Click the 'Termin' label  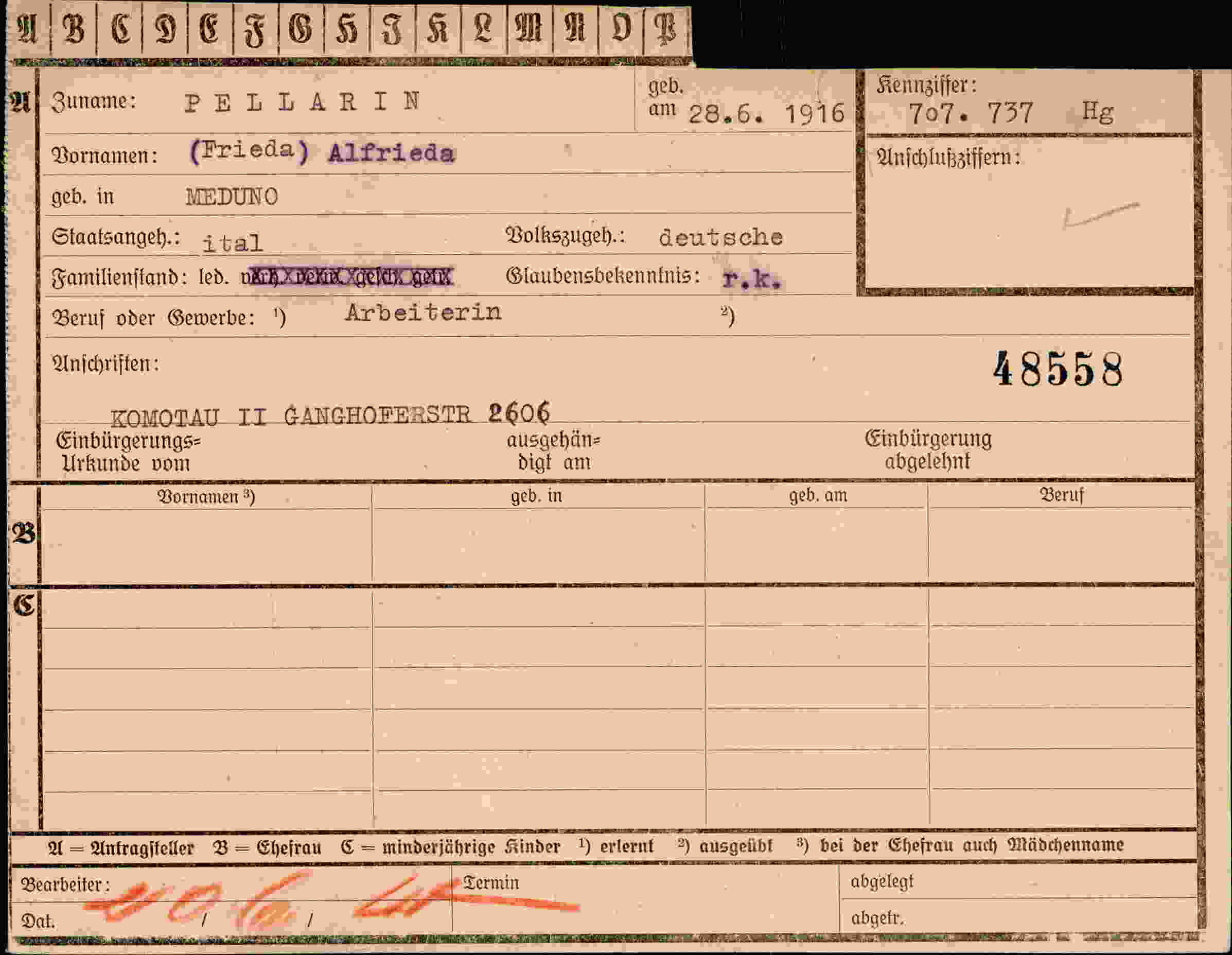(491, 883)
